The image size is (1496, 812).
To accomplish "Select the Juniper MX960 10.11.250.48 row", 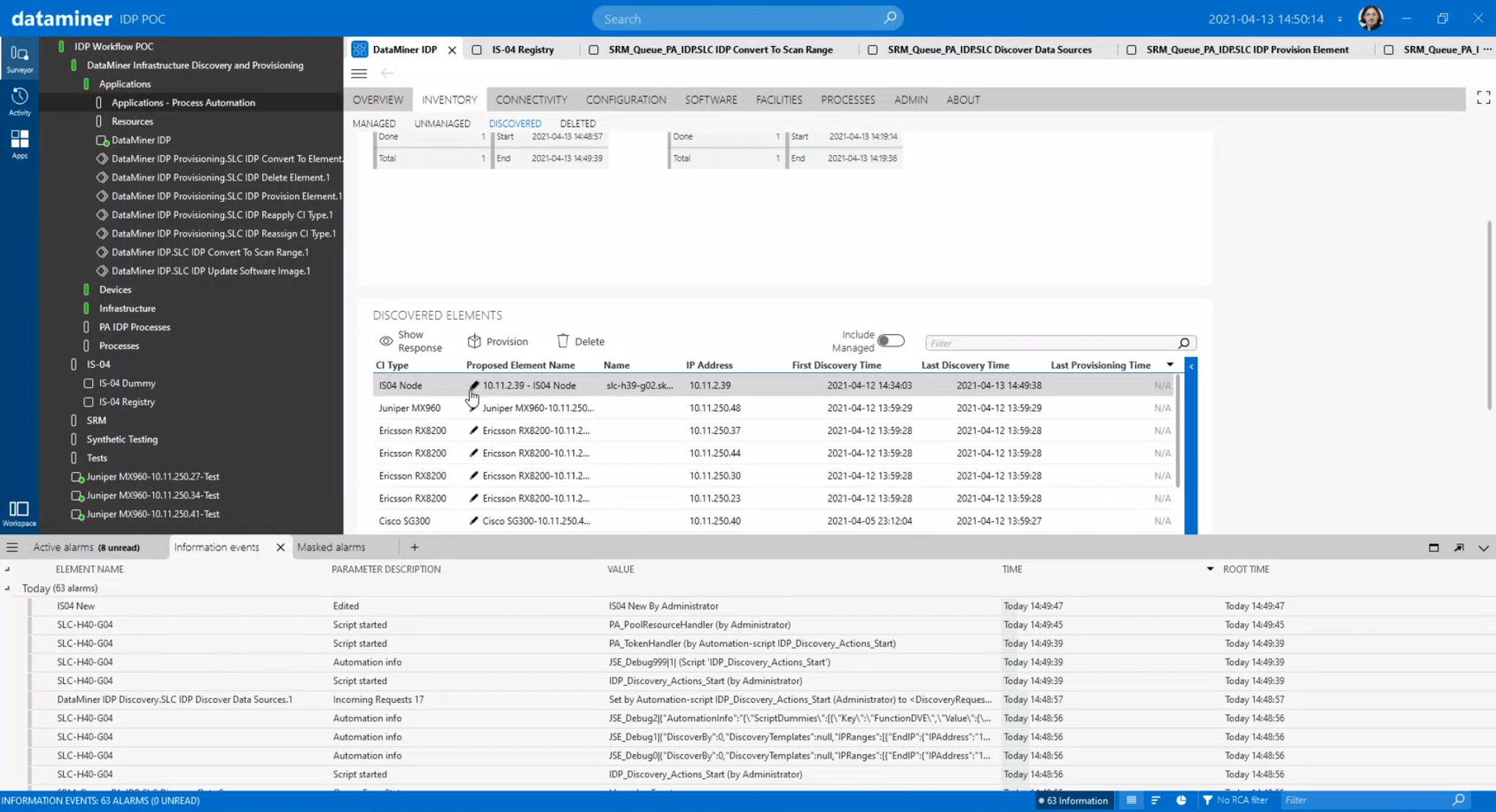I will (x=774, y=408).
